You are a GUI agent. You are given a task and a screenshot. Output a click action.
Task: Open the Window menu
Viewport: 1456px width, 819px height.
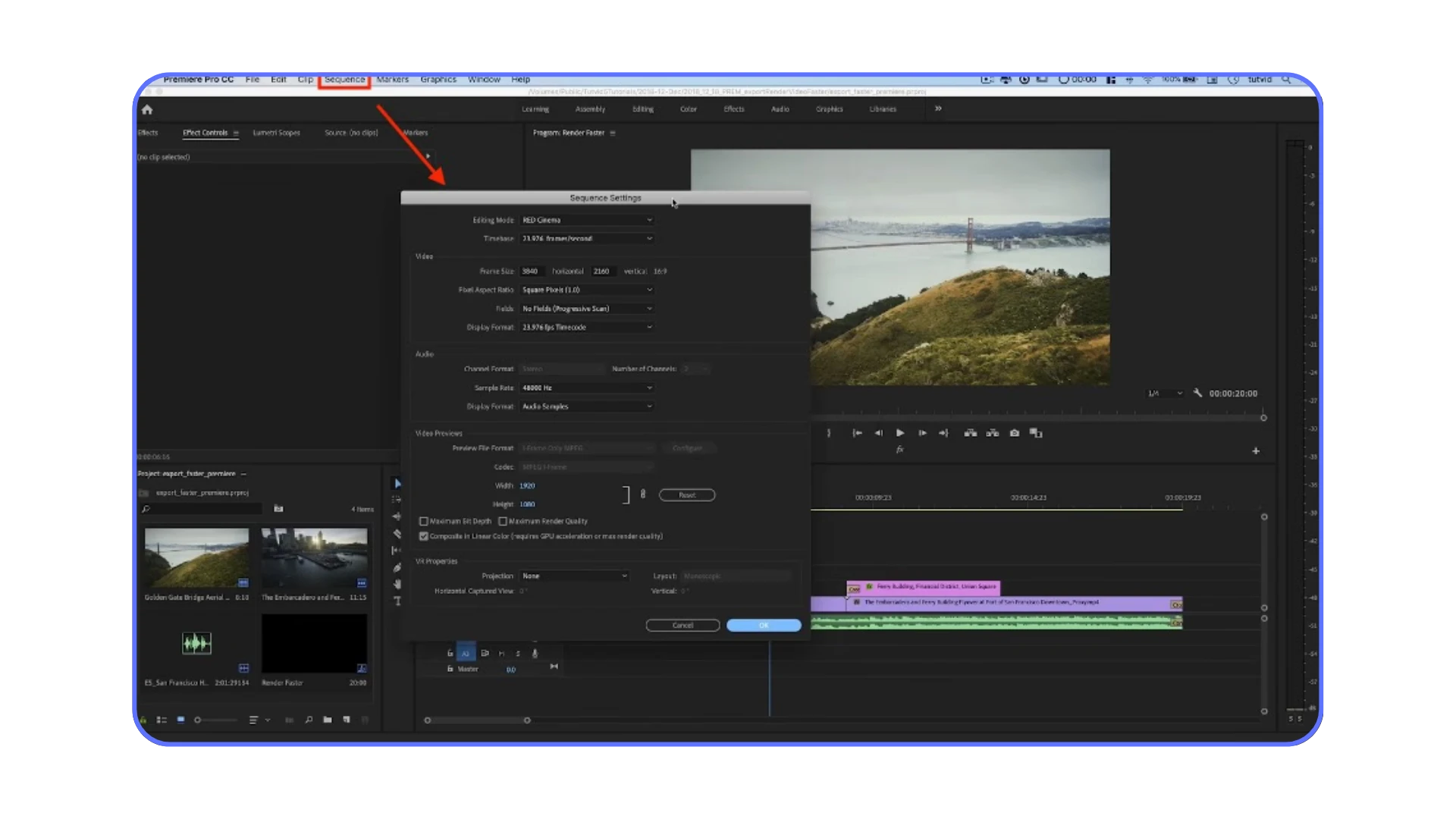484,80
